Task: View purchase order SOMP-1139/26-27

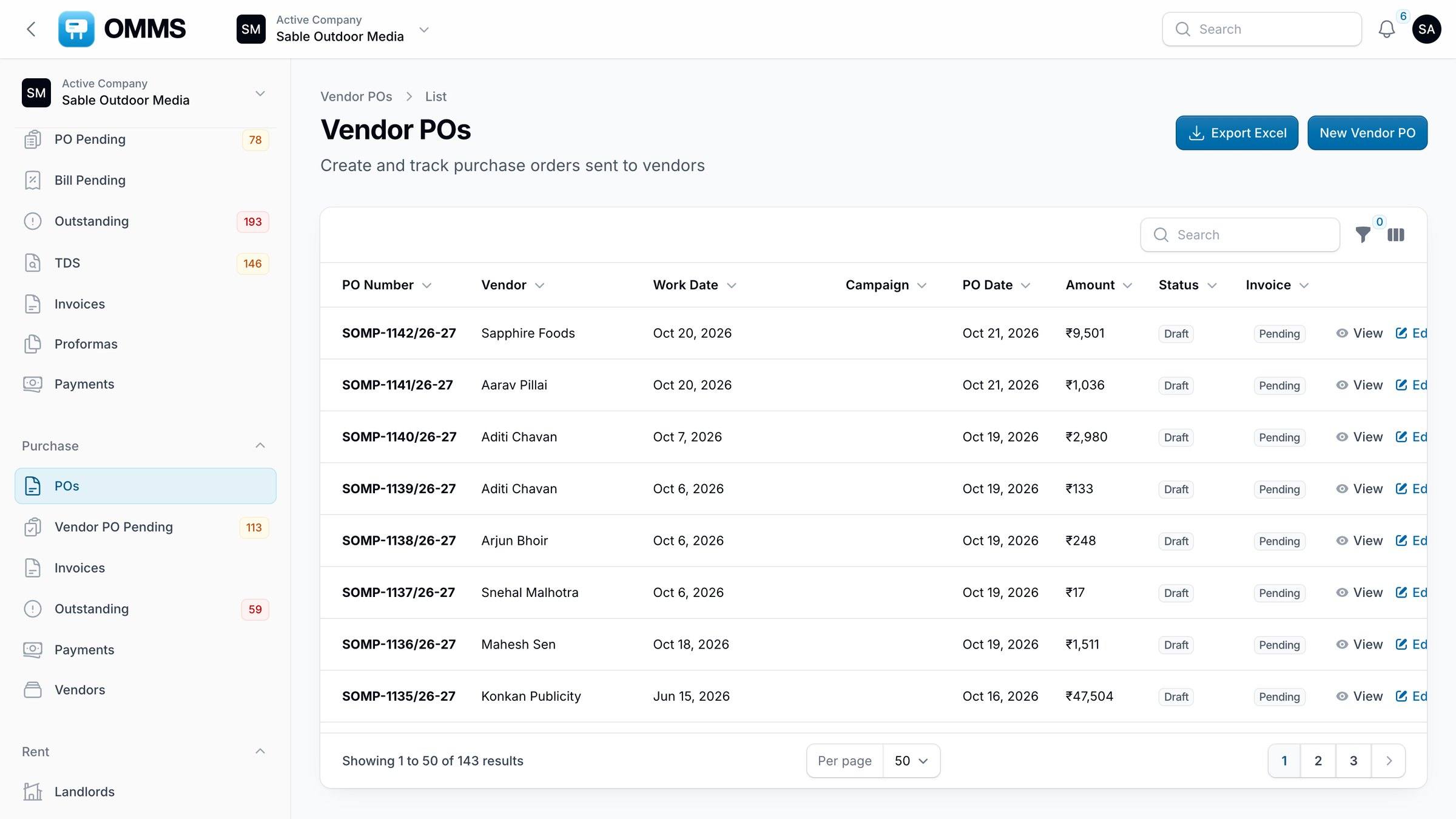Action: [1360, 489]
